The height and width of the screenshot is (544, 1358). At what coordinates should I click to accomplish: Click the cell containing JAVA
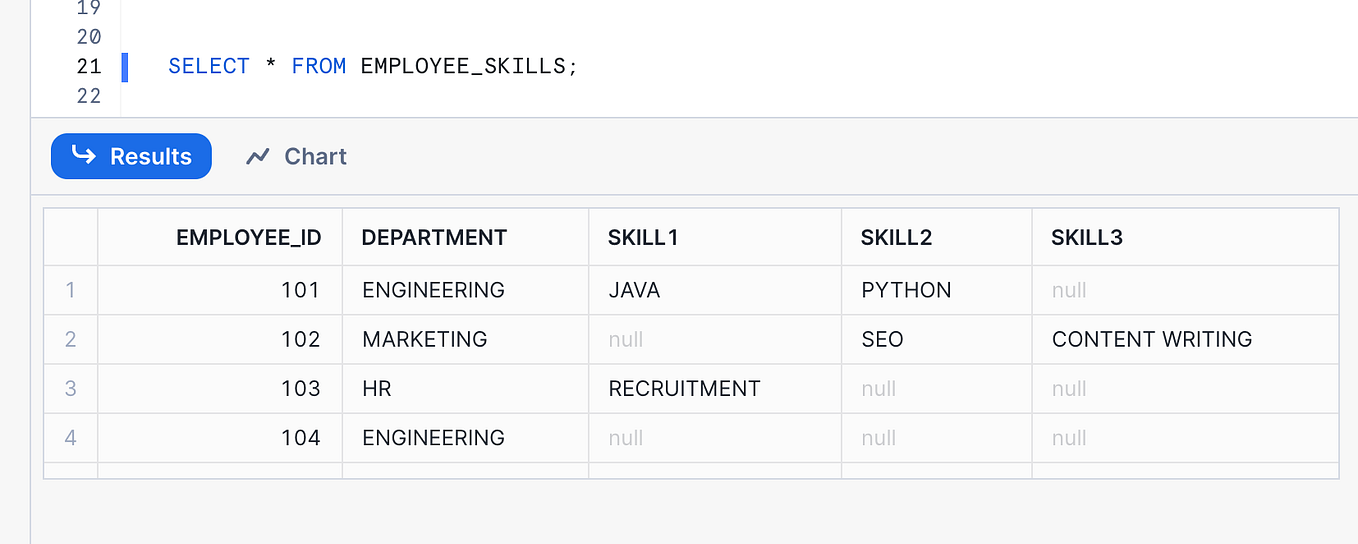tap(634, 290)
